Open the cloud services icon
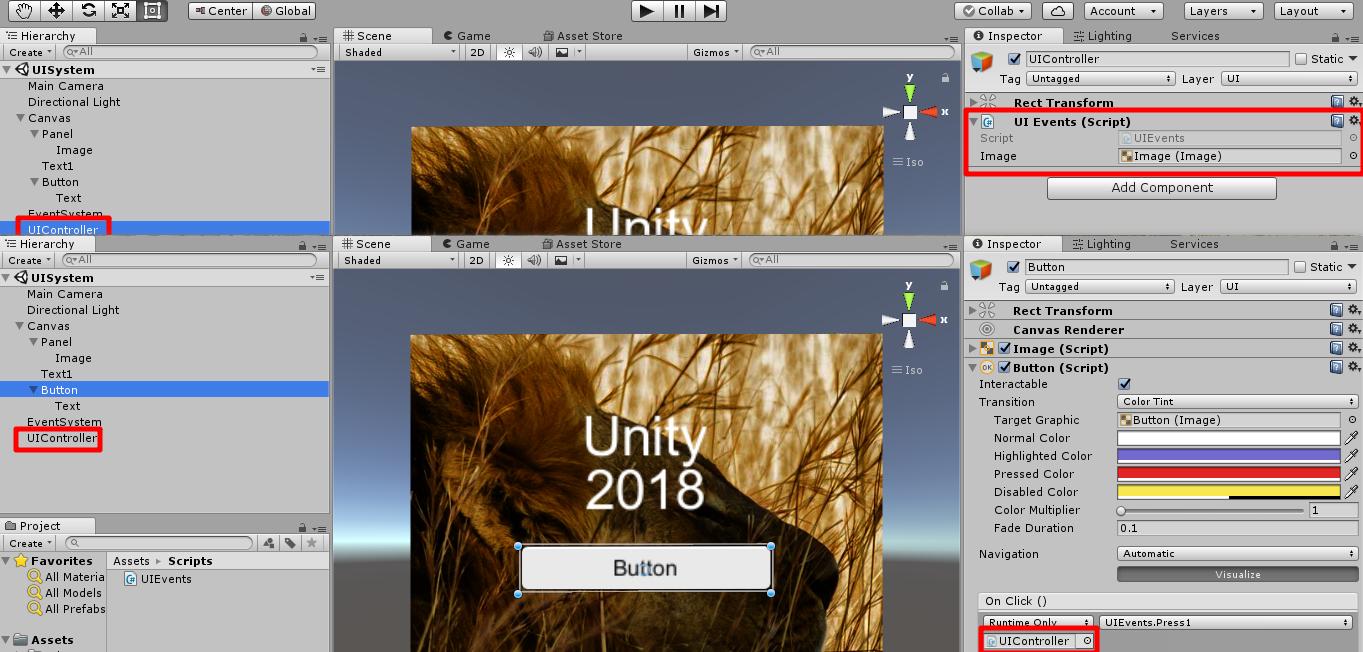The height and width of the screenshot is (652, 1363). (1058, 11)
